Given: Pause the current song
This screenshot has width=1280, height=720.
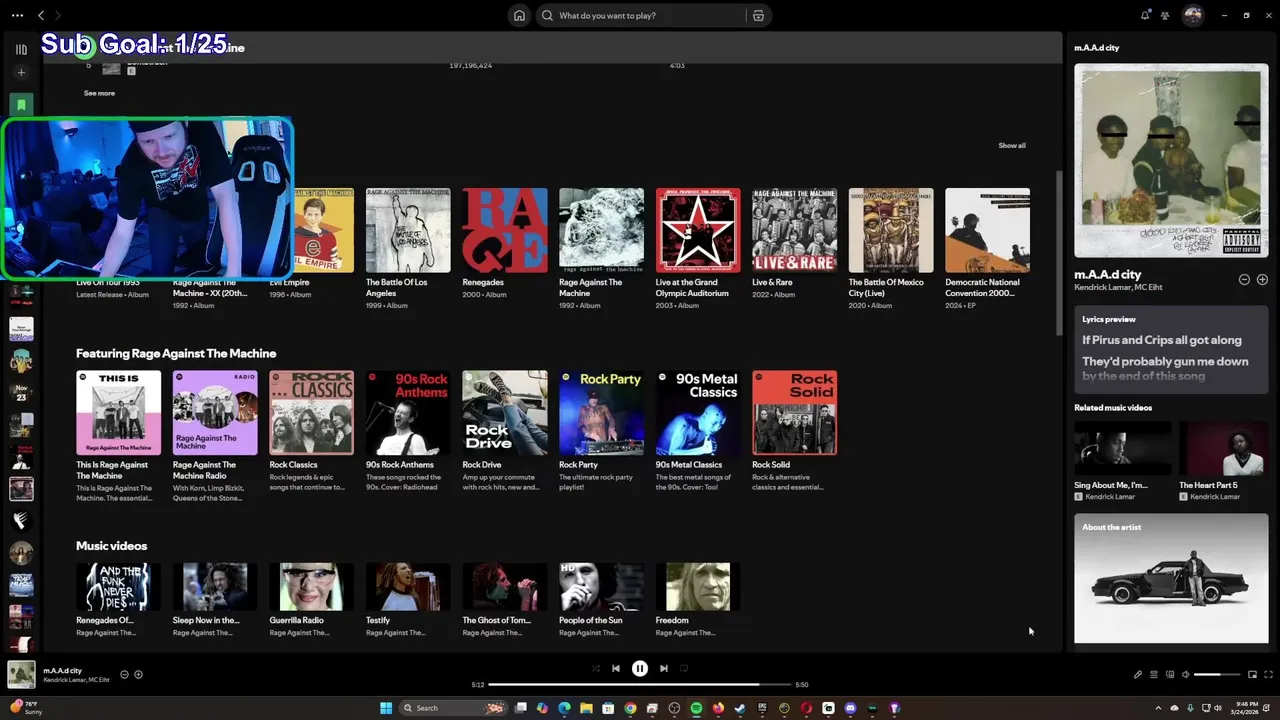Looking at the screenshot, I should 640,668.
